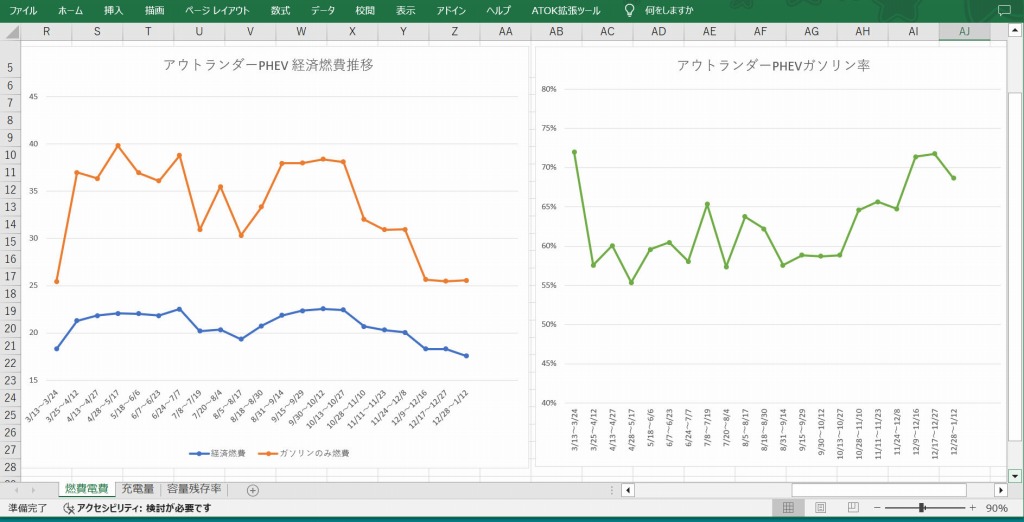Open the 校閲 ribbon tab
The width and height of the screenshot is (1024, 522).
pyautogui.click(x=366, y=10)
